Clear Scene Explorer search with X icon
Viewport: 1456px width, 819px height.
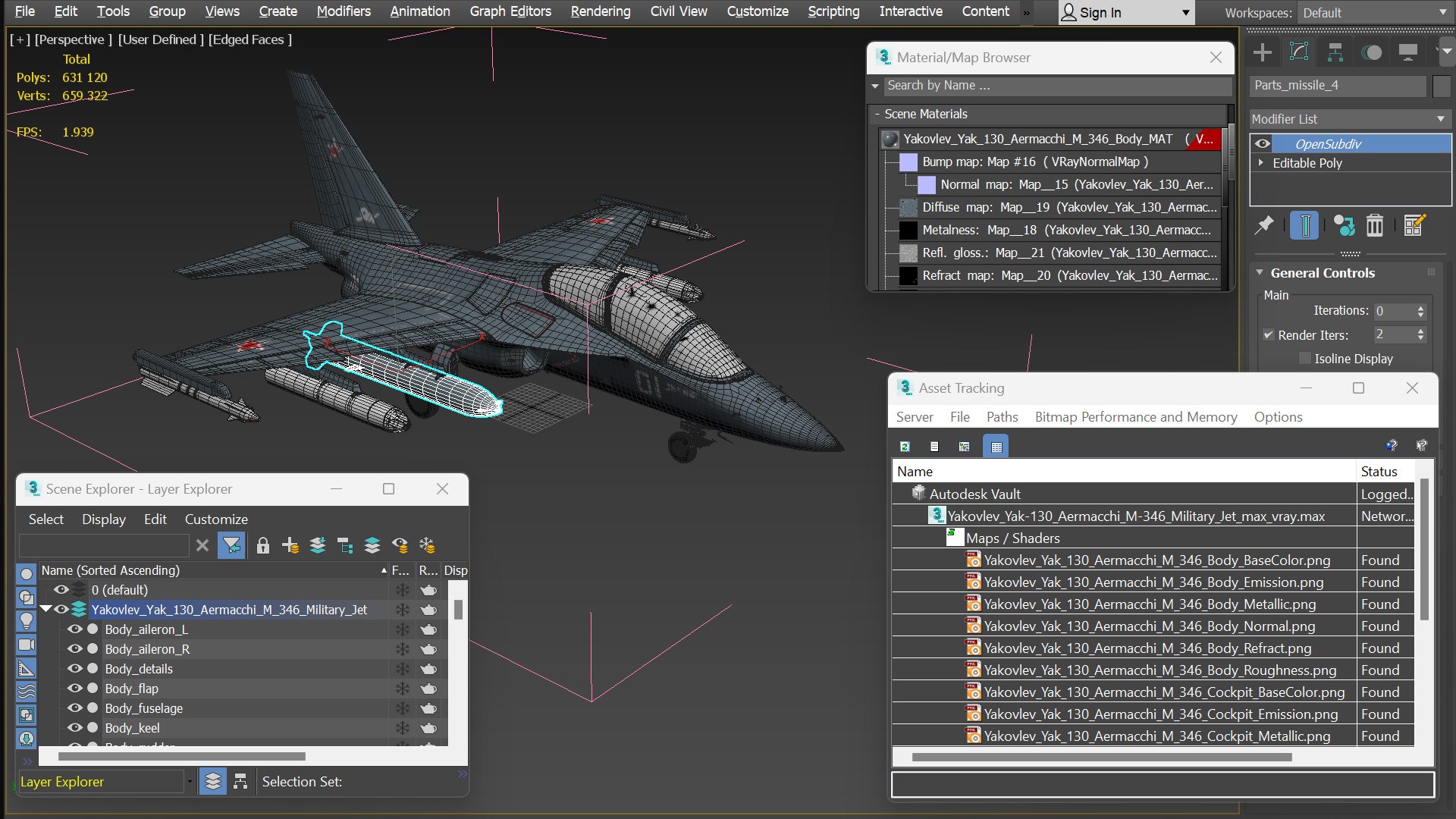tap(202, 545)
